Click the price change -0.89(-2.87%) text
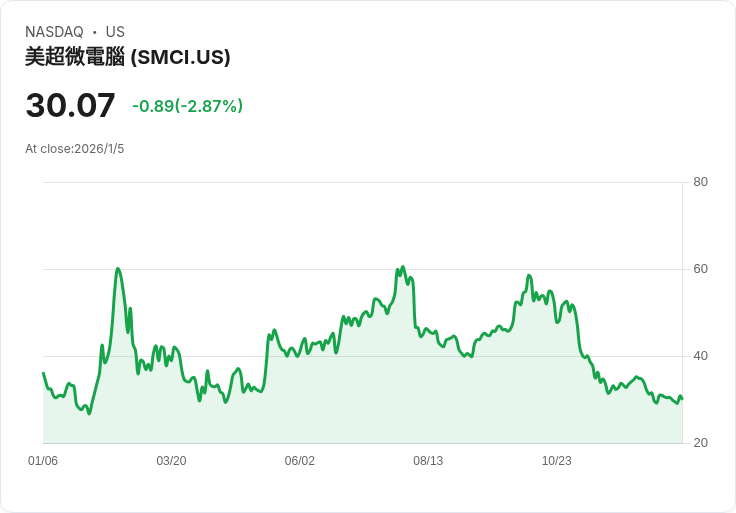736x513 pixels. 188,106
